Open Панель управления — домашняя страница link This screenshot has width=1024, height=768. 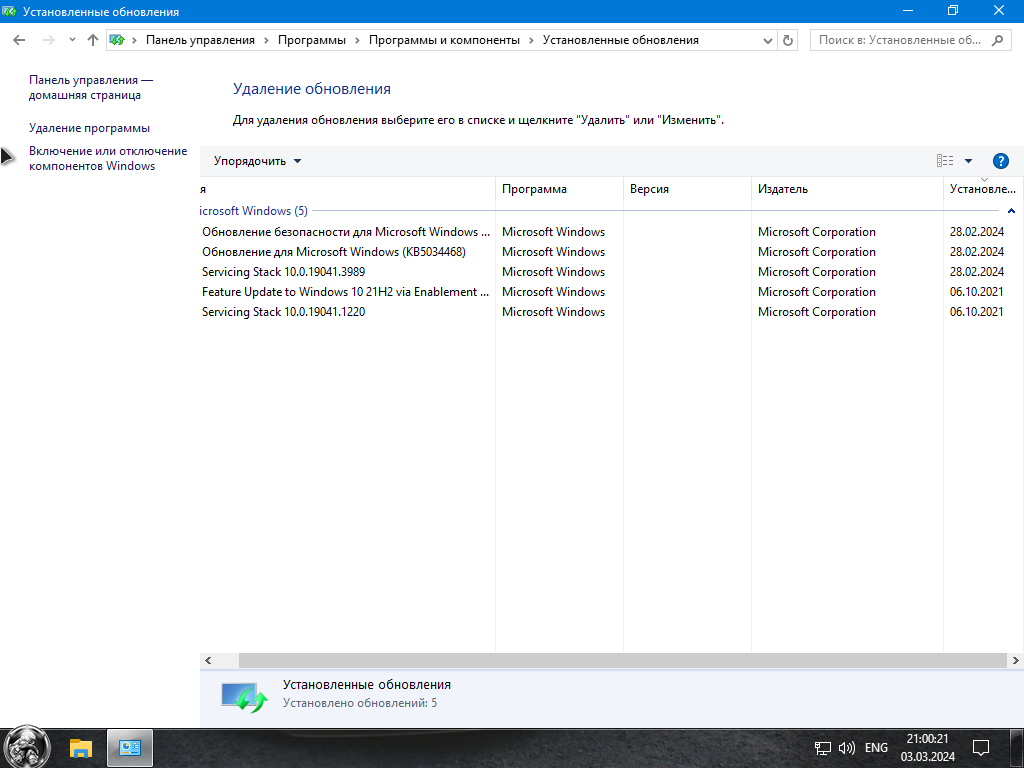91,88
